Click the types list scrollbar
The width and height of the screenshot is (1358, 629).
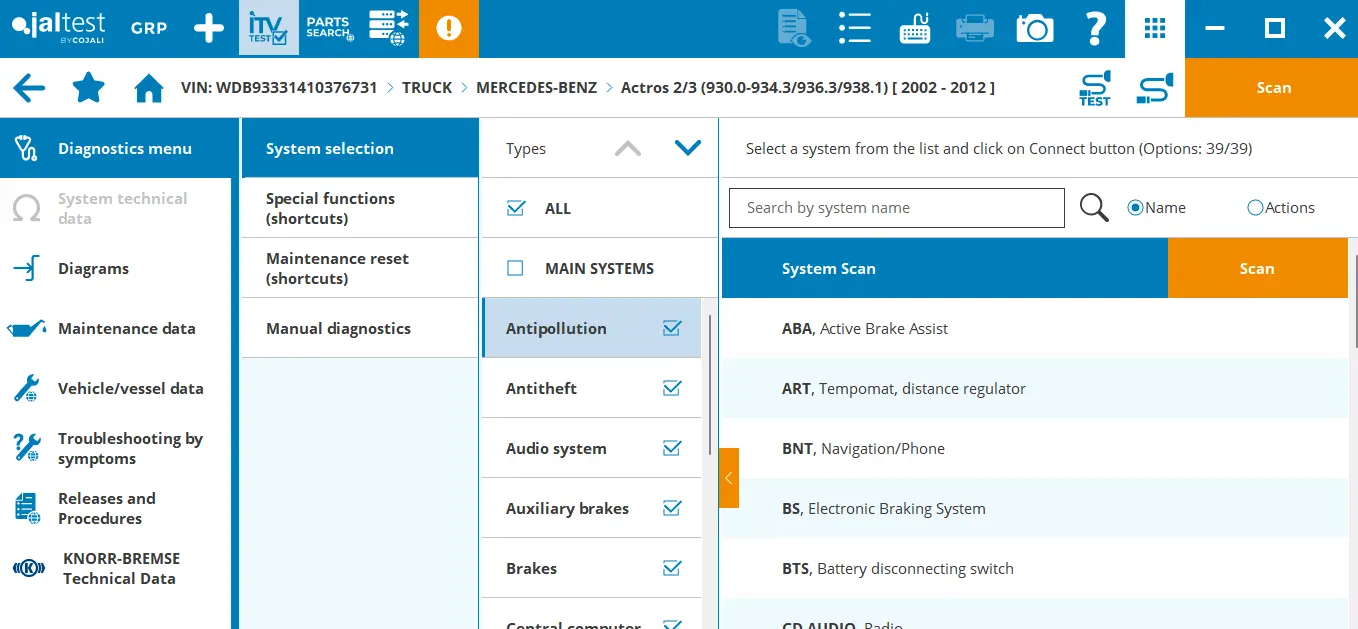(711, 385)
